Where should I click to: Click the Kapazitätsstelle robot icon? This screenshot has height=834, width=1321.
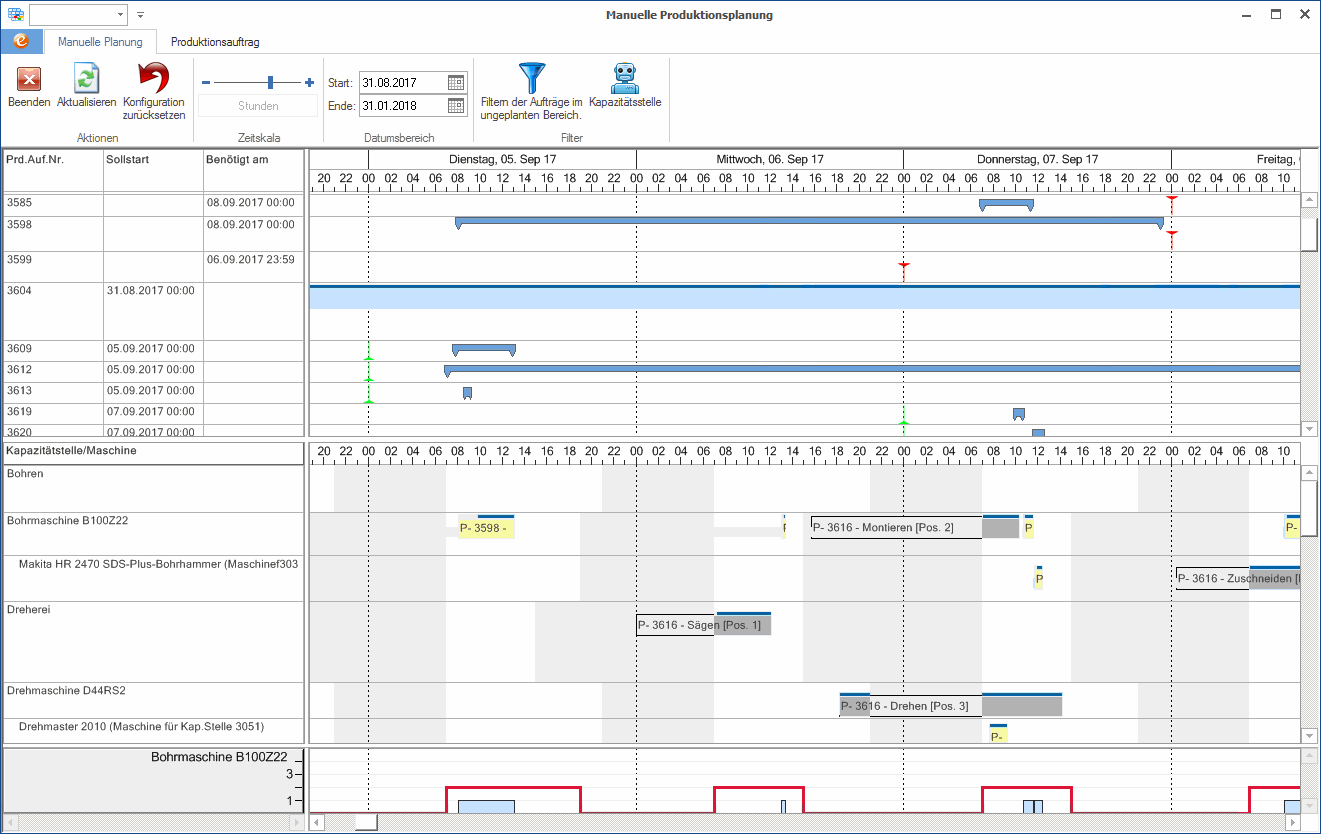625,78
